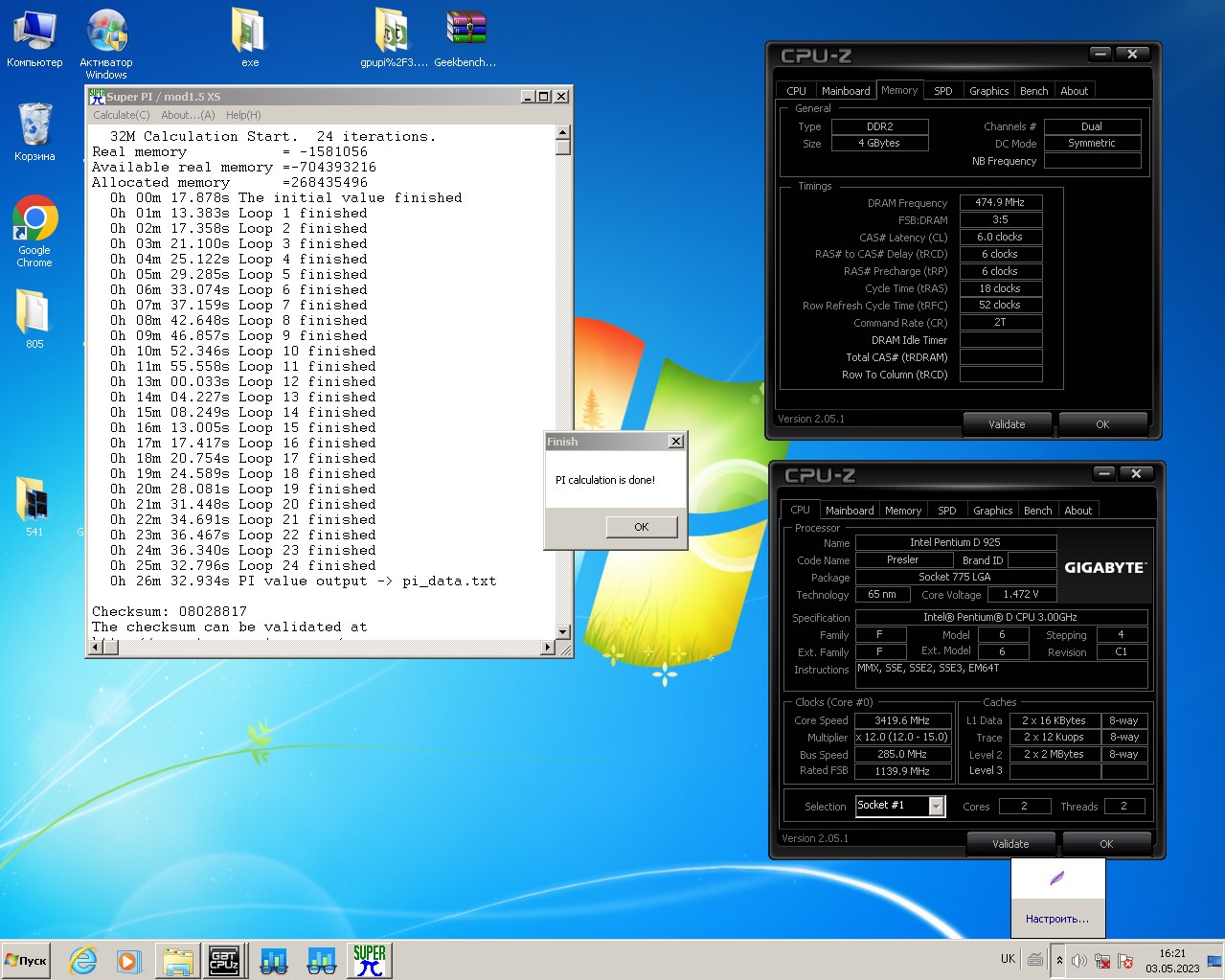Image resolution: width=1225 pixels, height=980 pixels.
Task: Launch Google Chrome from desktop
Action: click(34, 232)
